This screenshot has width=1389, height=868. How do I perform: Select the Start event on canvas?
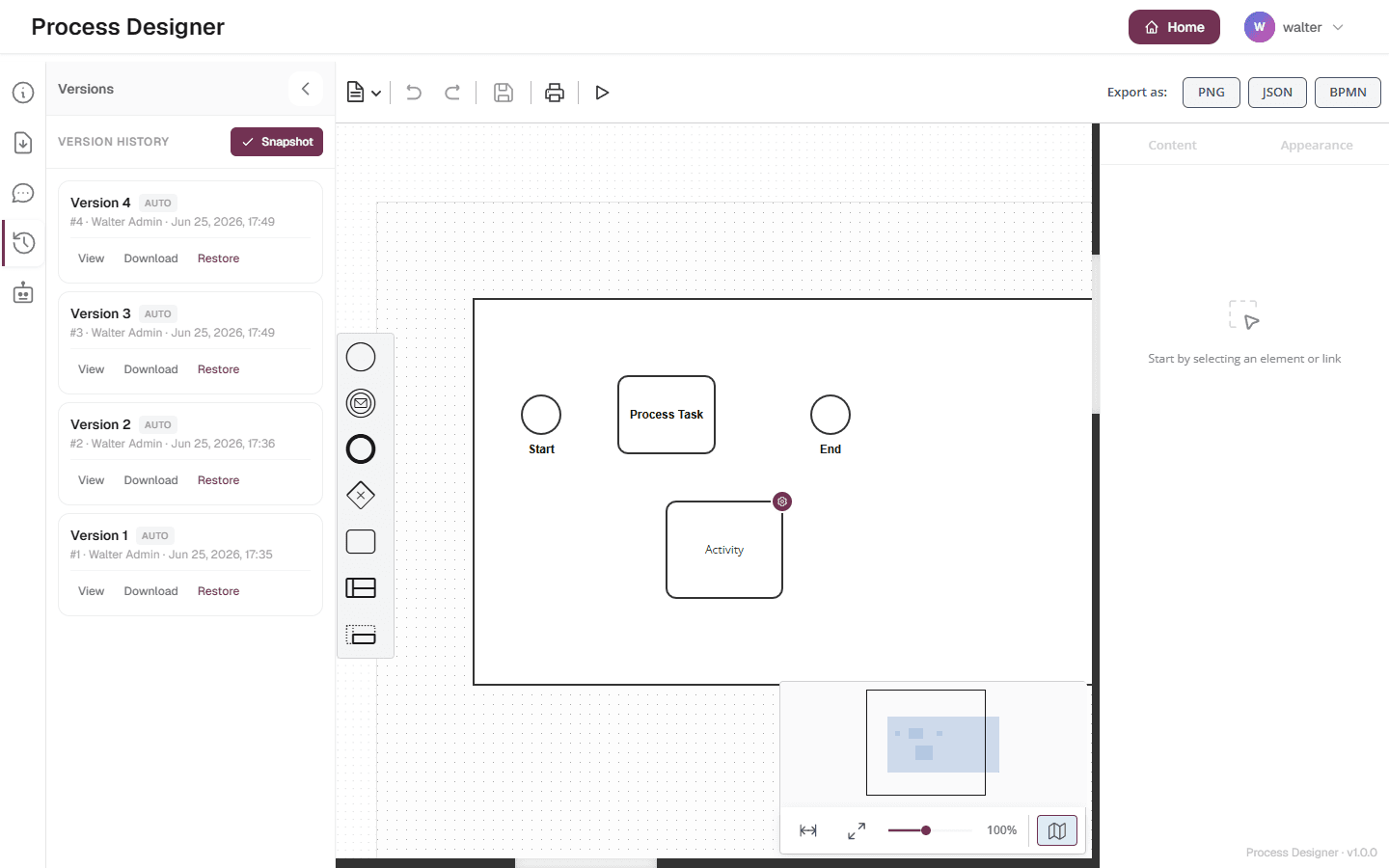(541, 415)
